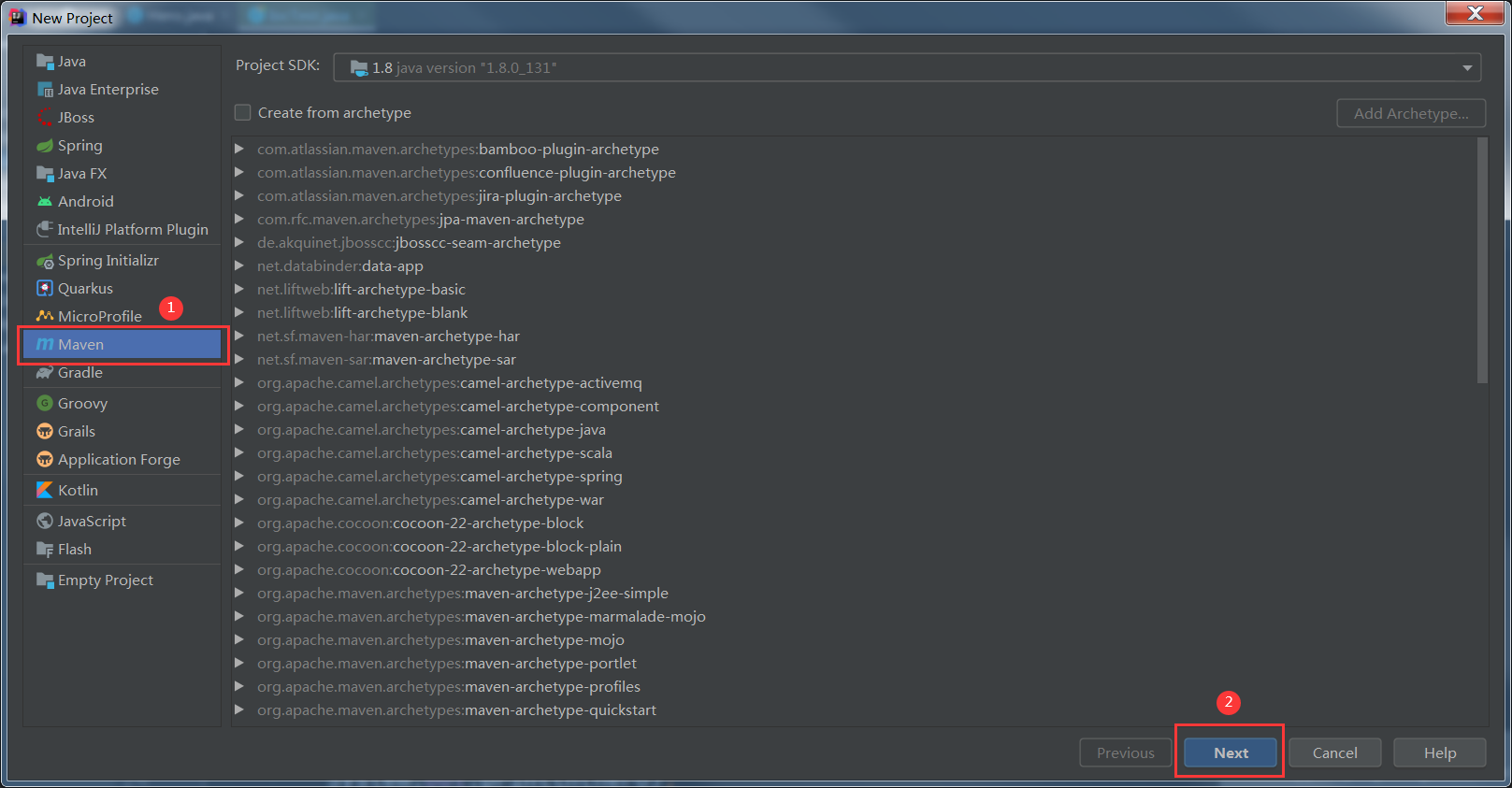Select Kotlin project type label
This screenshot has width=1512, height=788.
pos(78,491)
